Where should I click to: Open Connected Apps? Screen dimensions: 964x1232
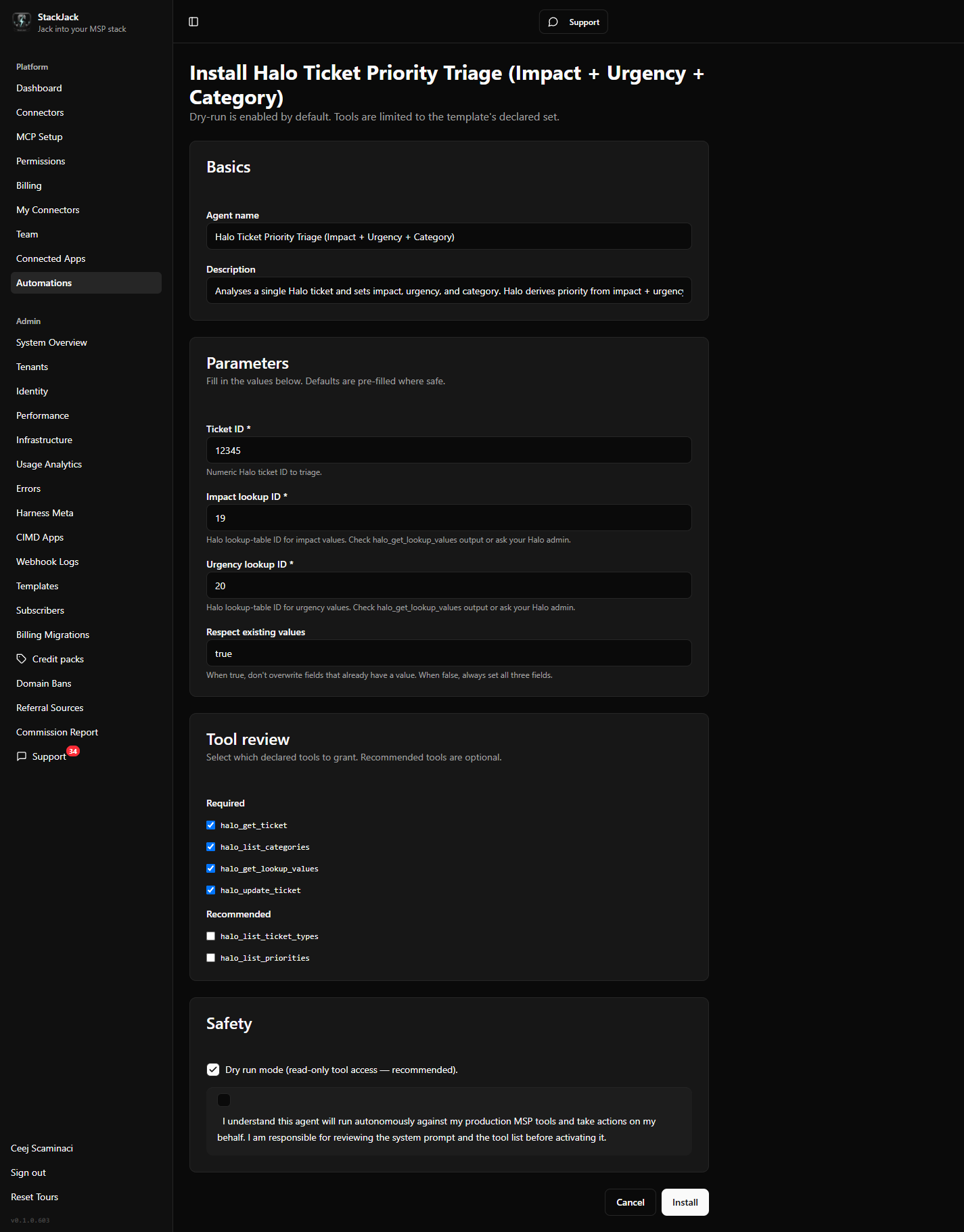86,258
